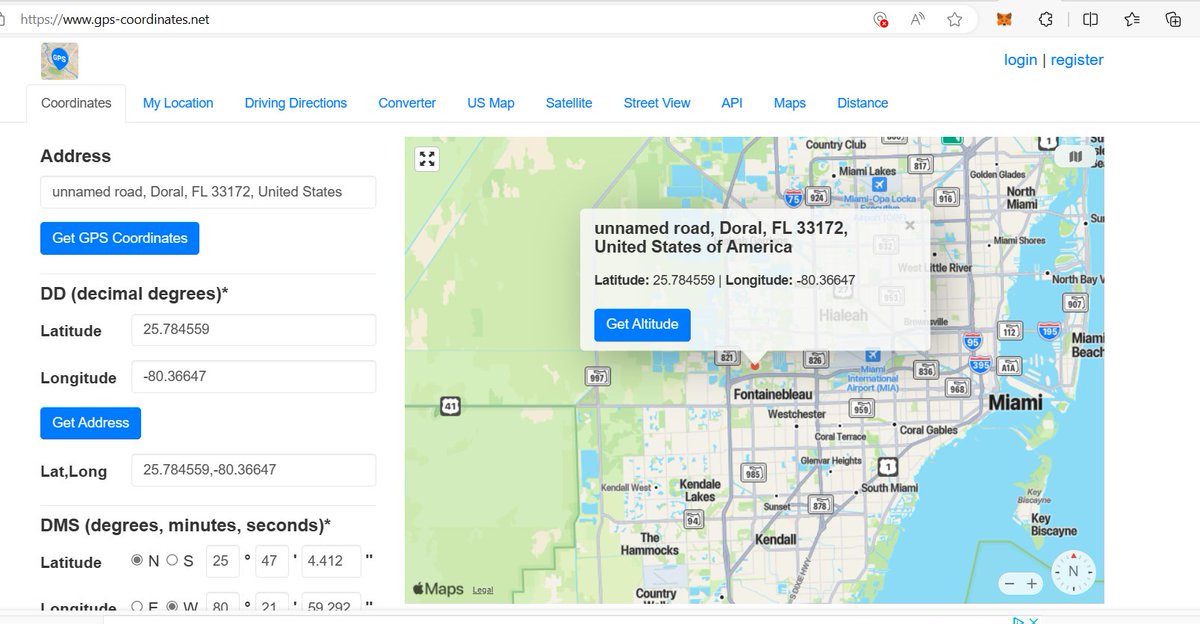Click the Hialeah label on map

pos(844,315)
